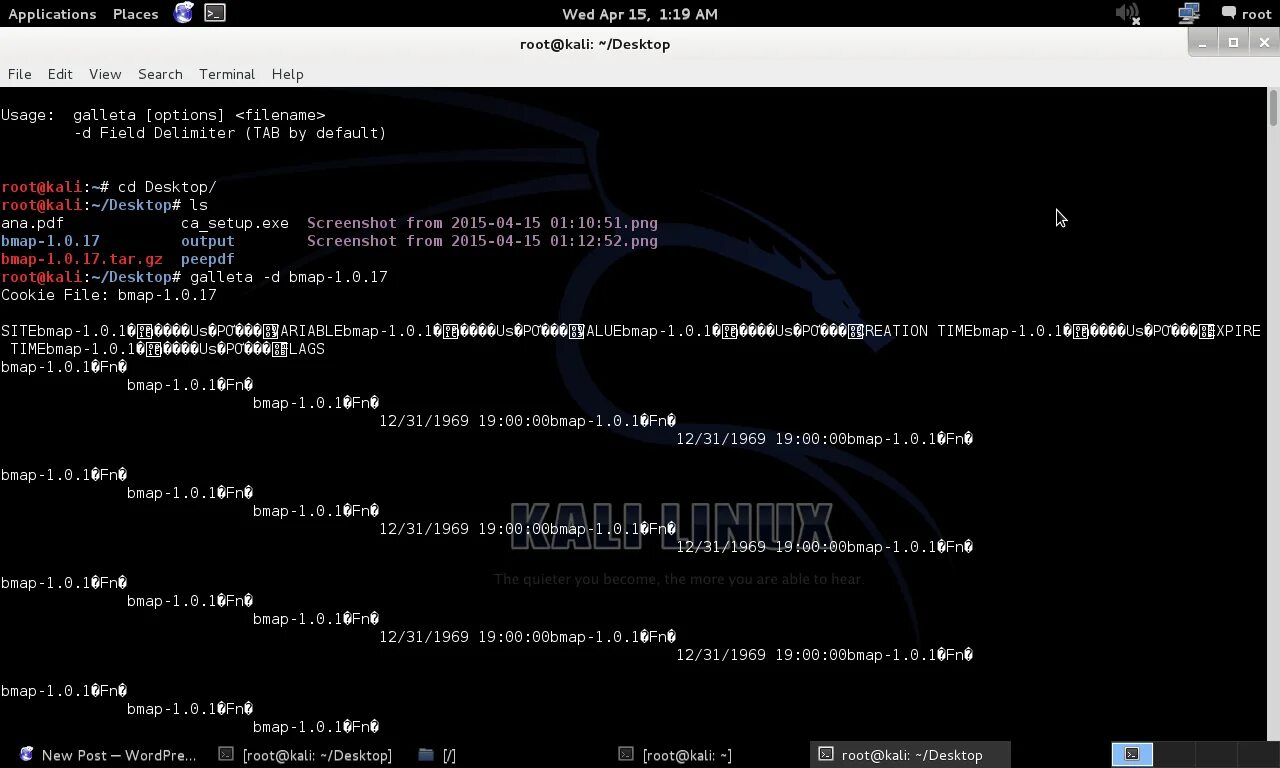
Task: Open the Edit menu
Action: [60, 74]
